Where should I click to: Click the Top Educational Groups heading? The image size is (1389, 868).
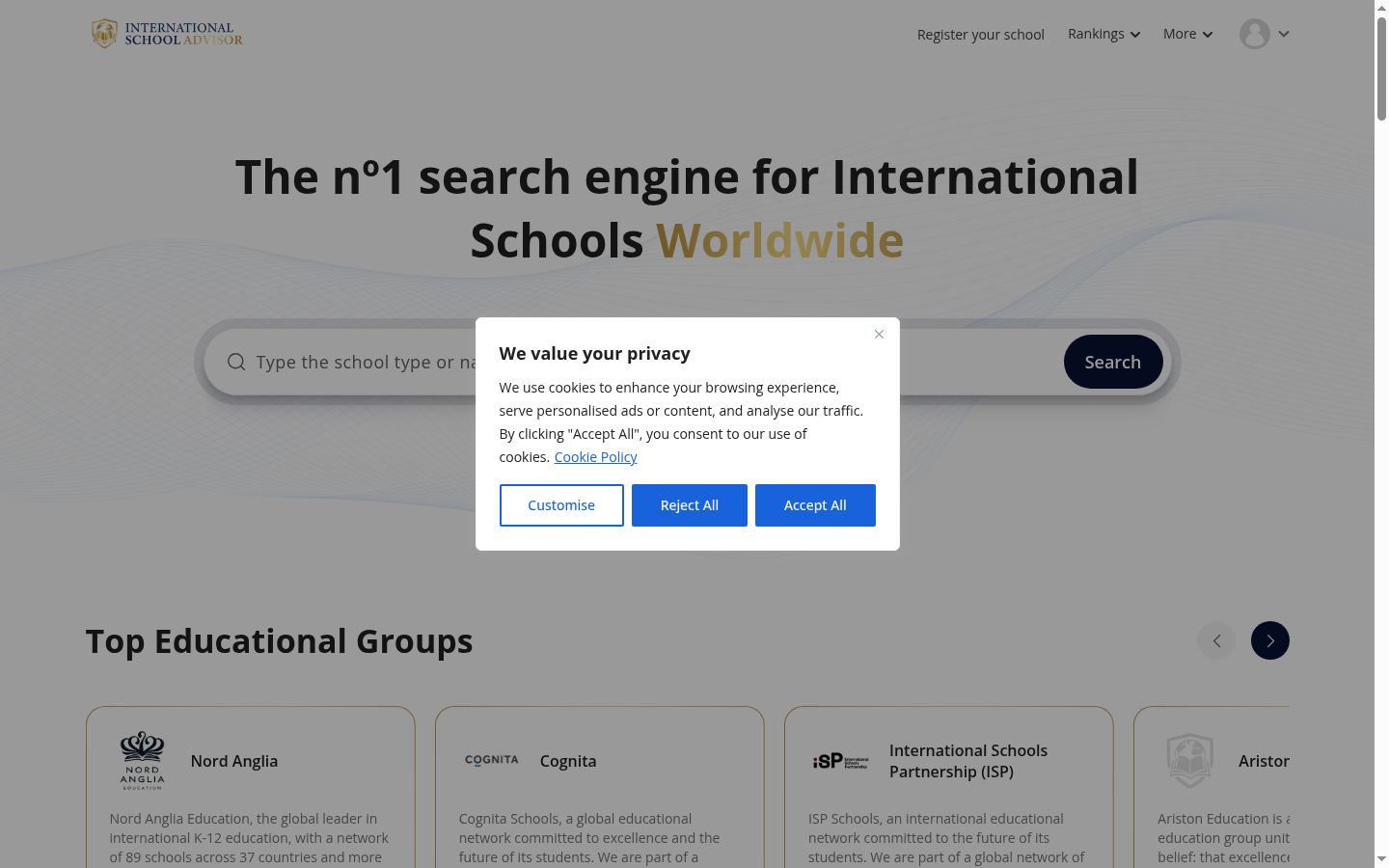[x=280, y=641]
